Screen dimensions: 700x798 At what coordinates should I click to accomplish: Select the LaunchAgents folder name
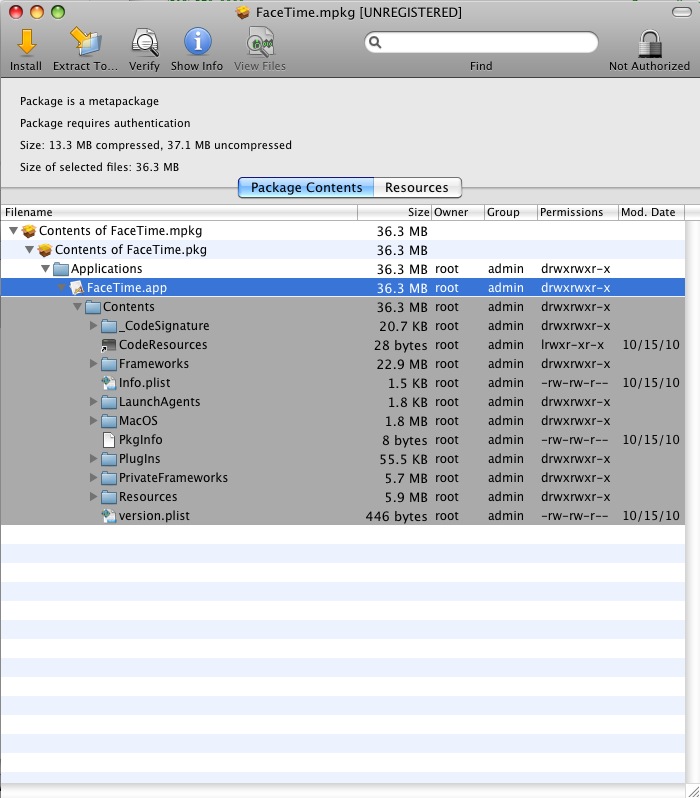159,402
